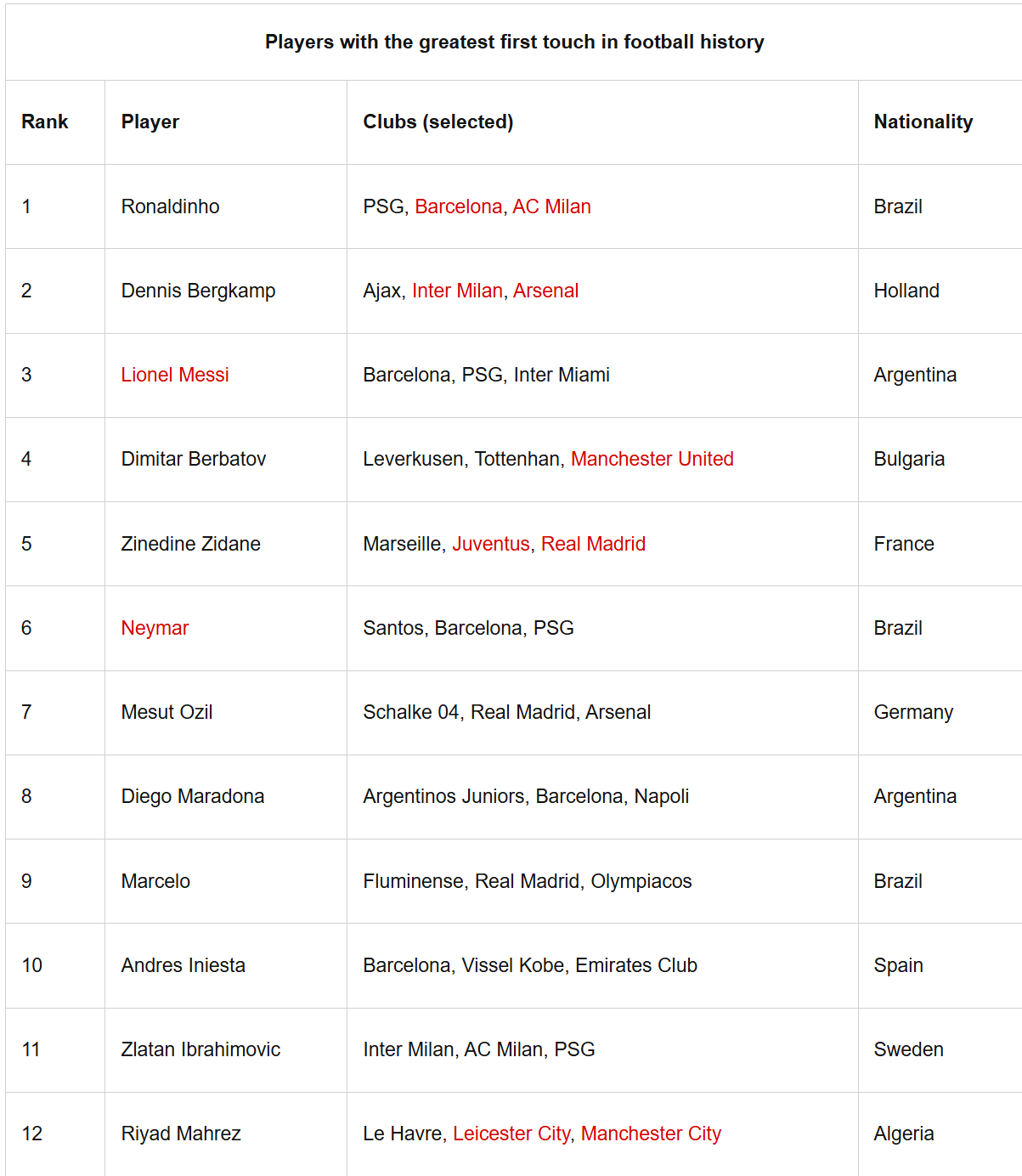Follow the Real Madrid link for Zidane
This screenshot has height=1176, width=1022.
(x=593, y=544)
